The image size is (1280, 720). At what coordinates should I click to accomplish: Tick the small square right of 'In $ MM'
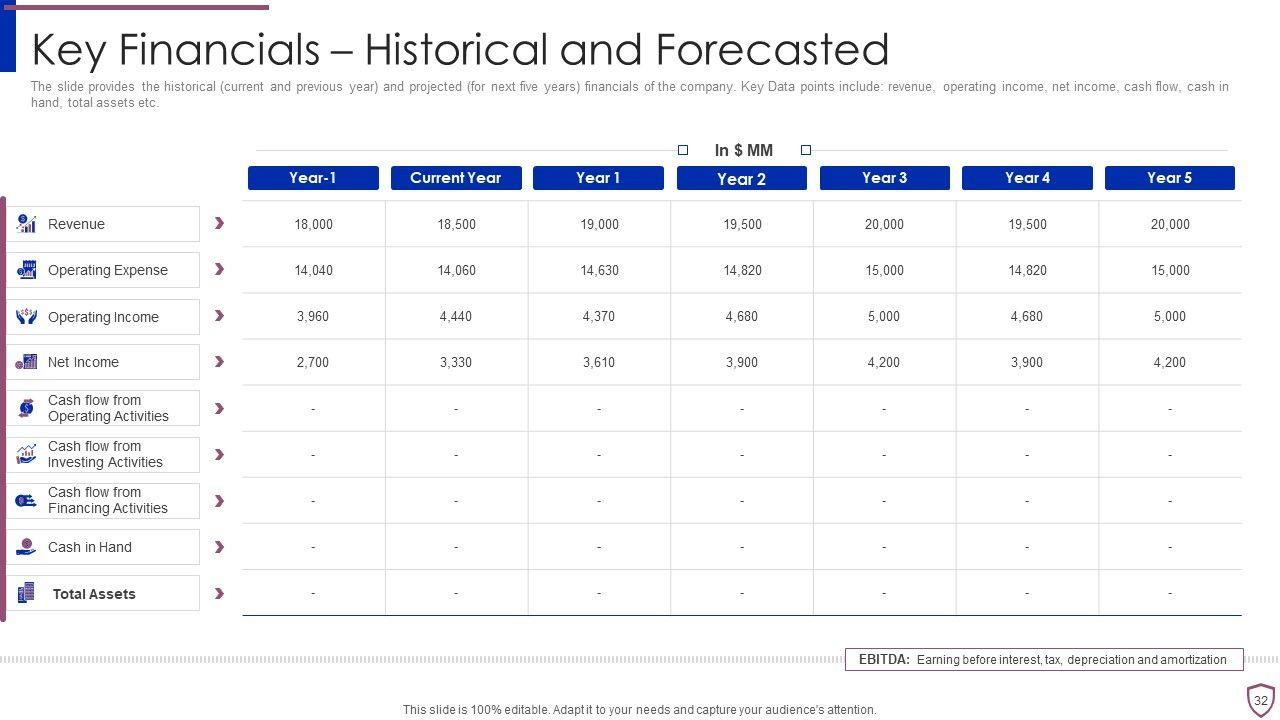click(x=806, y=150)
